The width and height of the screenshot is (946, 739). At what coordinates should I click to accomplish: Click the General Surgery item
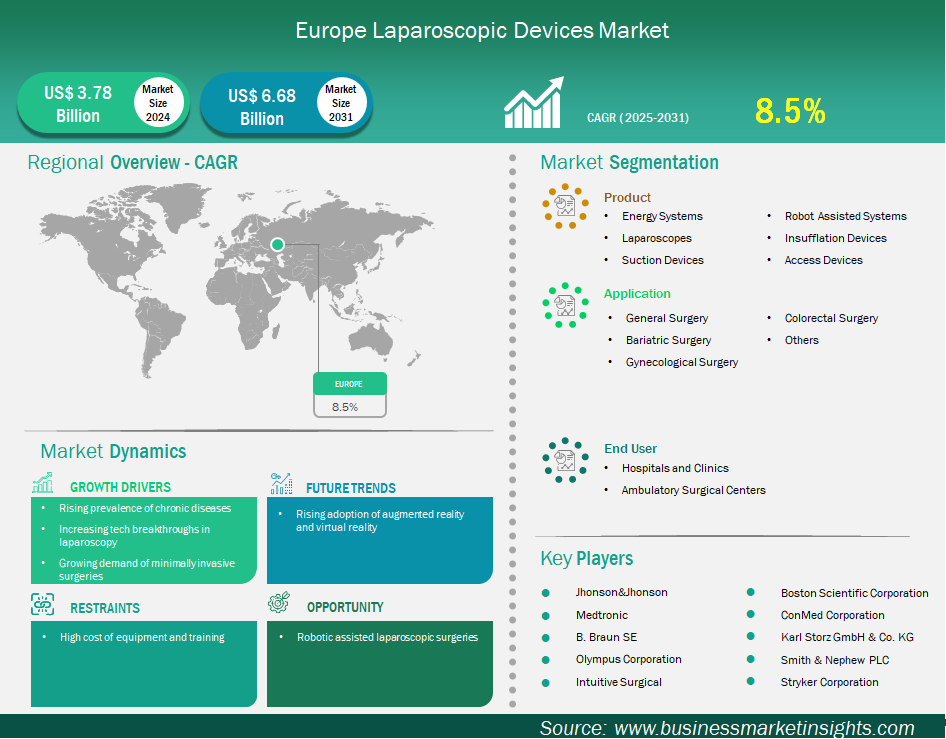pos(667,318)
